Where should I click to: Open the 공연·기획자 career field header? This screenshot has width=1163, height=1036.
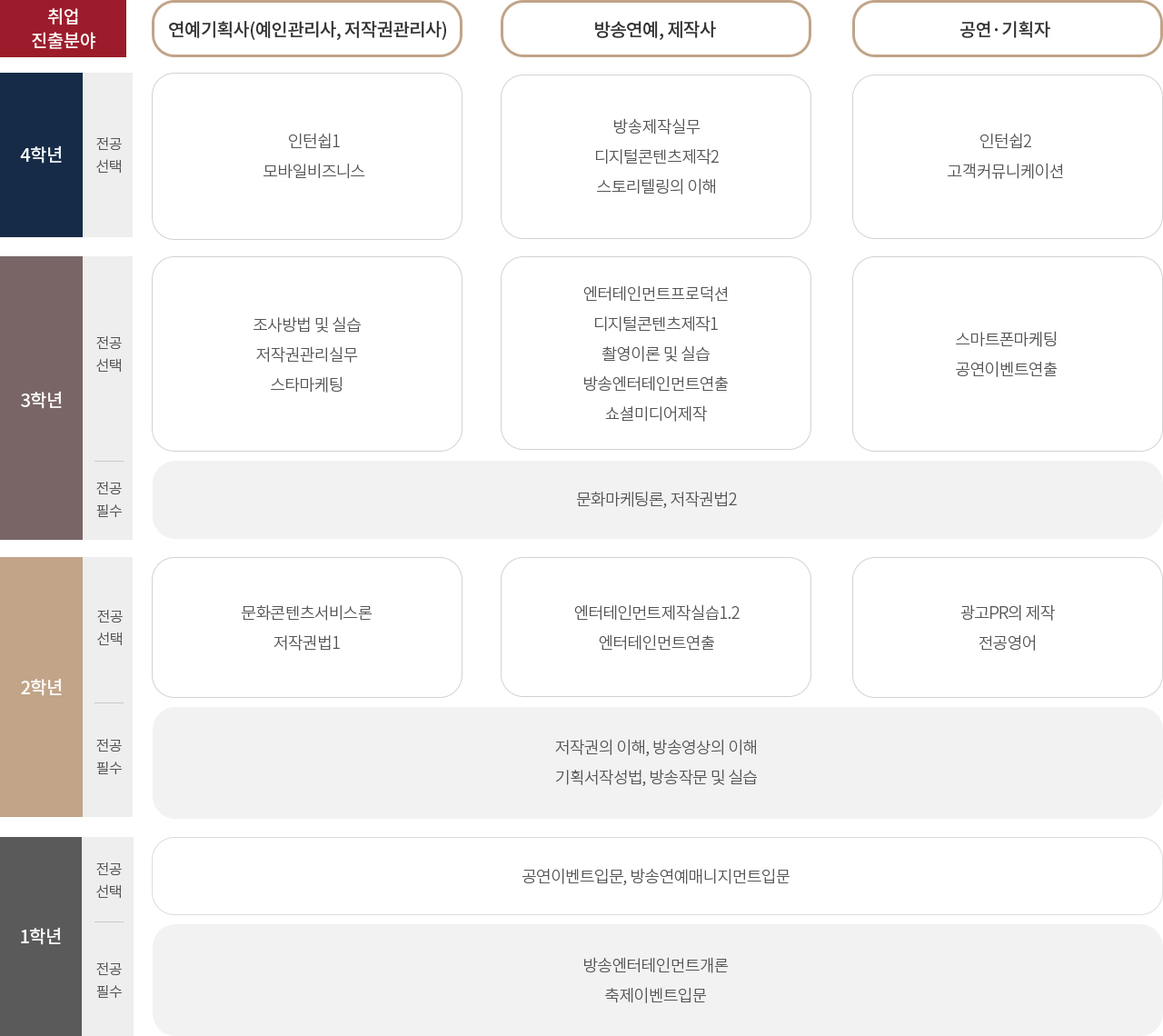1008,28
